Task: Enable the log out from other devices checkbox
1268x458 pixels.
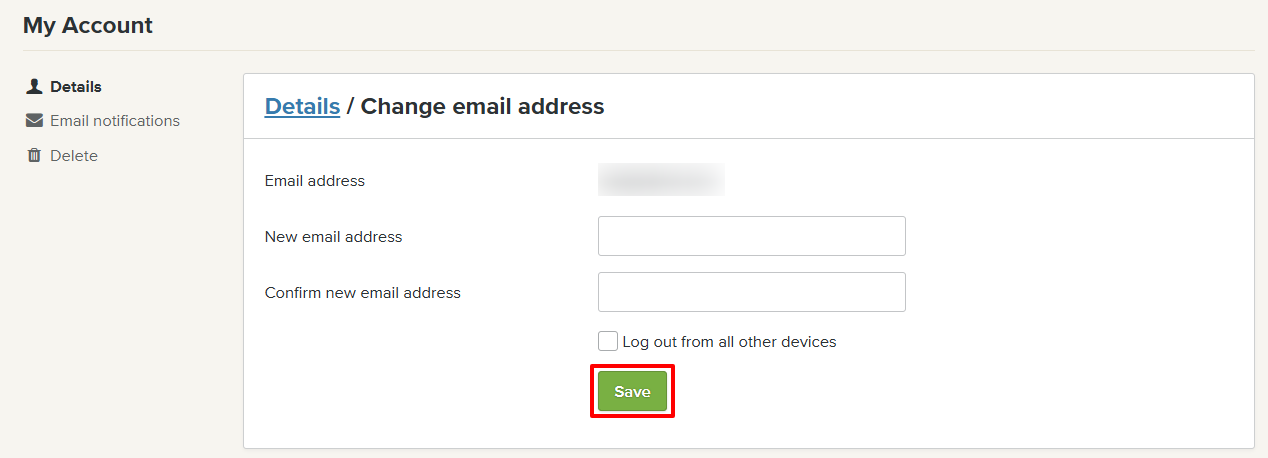Action: click(608, 341)
